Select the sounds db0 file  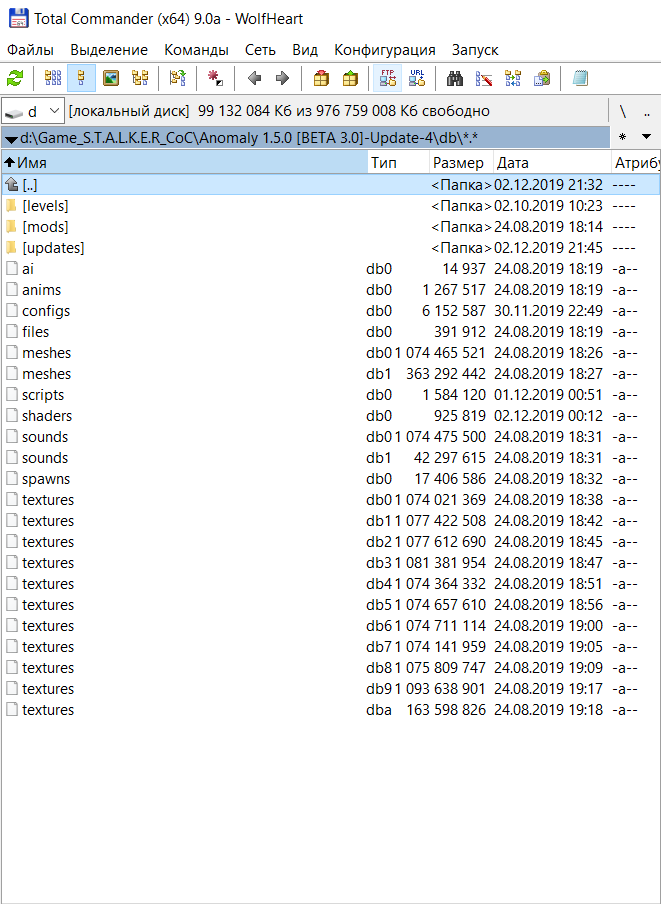pyautogui.click(x=331, y=436)
